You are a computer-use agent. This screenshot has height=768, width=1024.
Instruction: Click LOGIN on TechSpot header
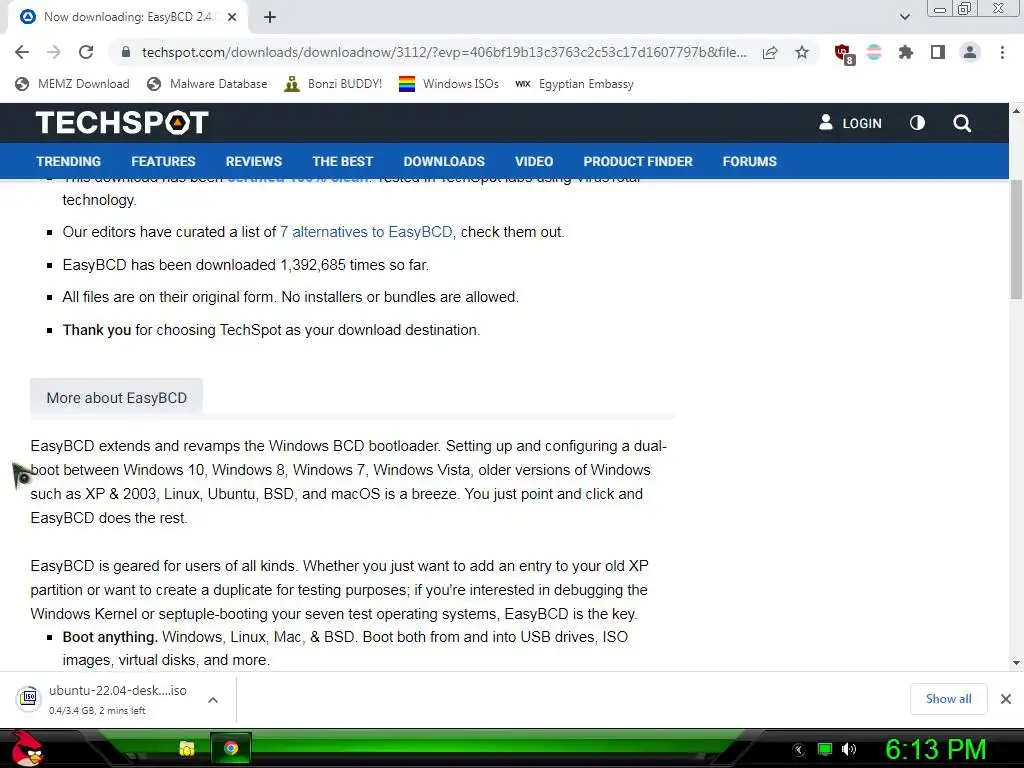pyautogui.click(x=850, y=123)
